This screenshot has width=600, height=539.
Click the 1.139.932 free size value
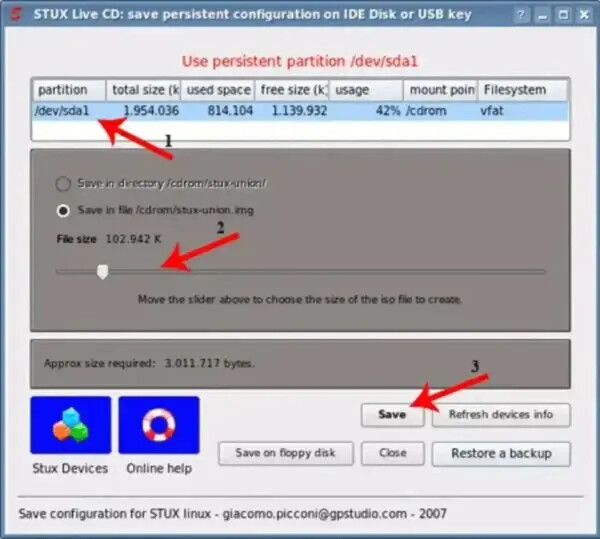click(x=299, y=111)
